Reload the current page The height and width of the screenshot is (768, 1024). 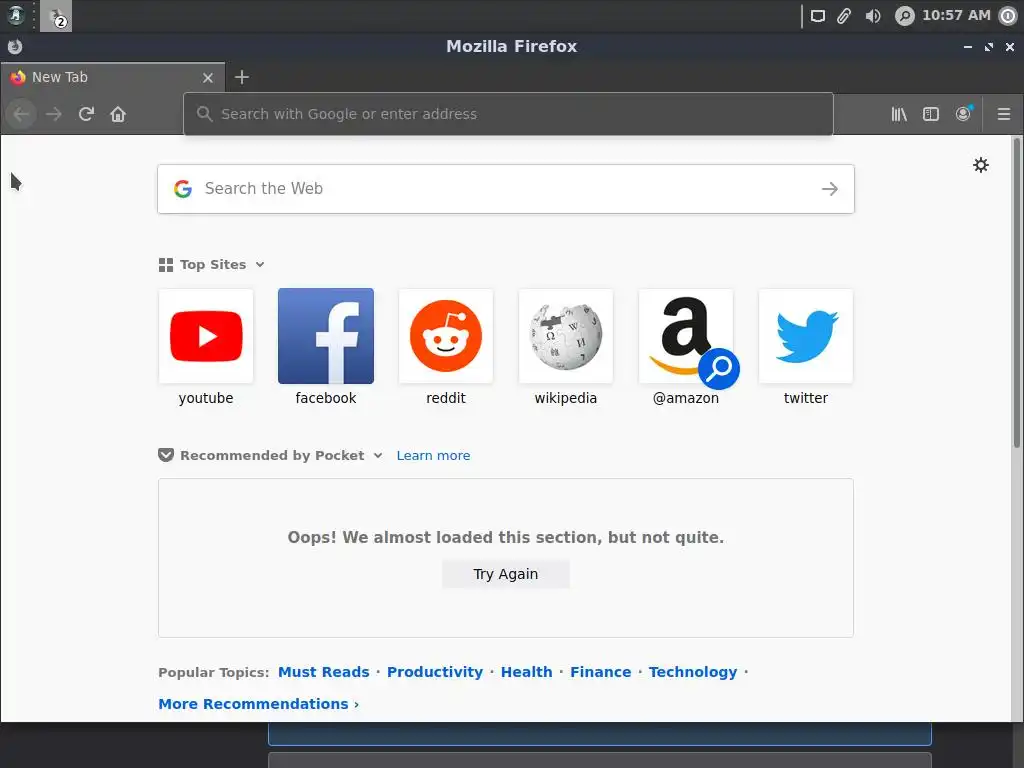(86, 114)
